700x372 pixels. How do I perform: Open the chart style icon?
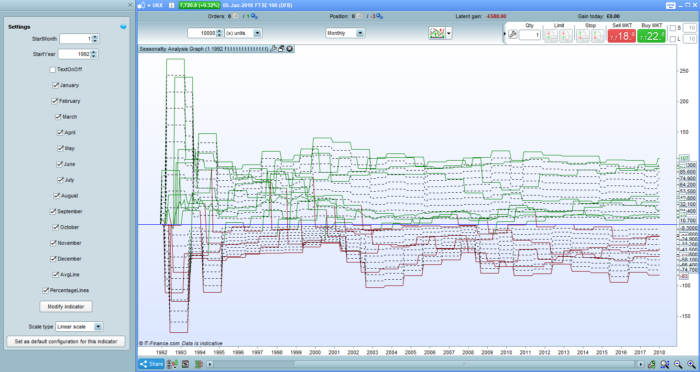click(x=437, y=33)
